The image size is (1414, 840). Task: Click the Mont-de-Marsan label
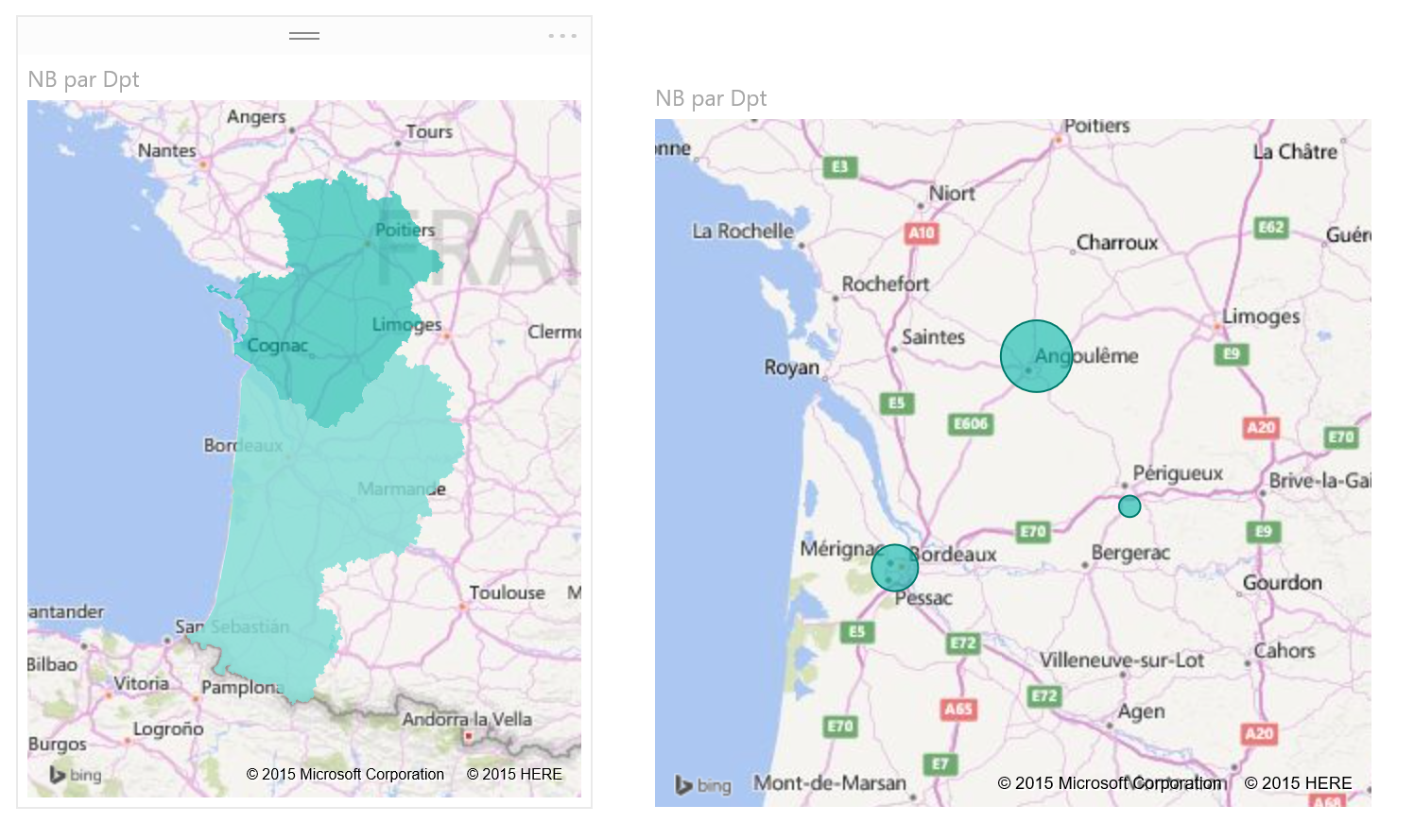[830, 782]
